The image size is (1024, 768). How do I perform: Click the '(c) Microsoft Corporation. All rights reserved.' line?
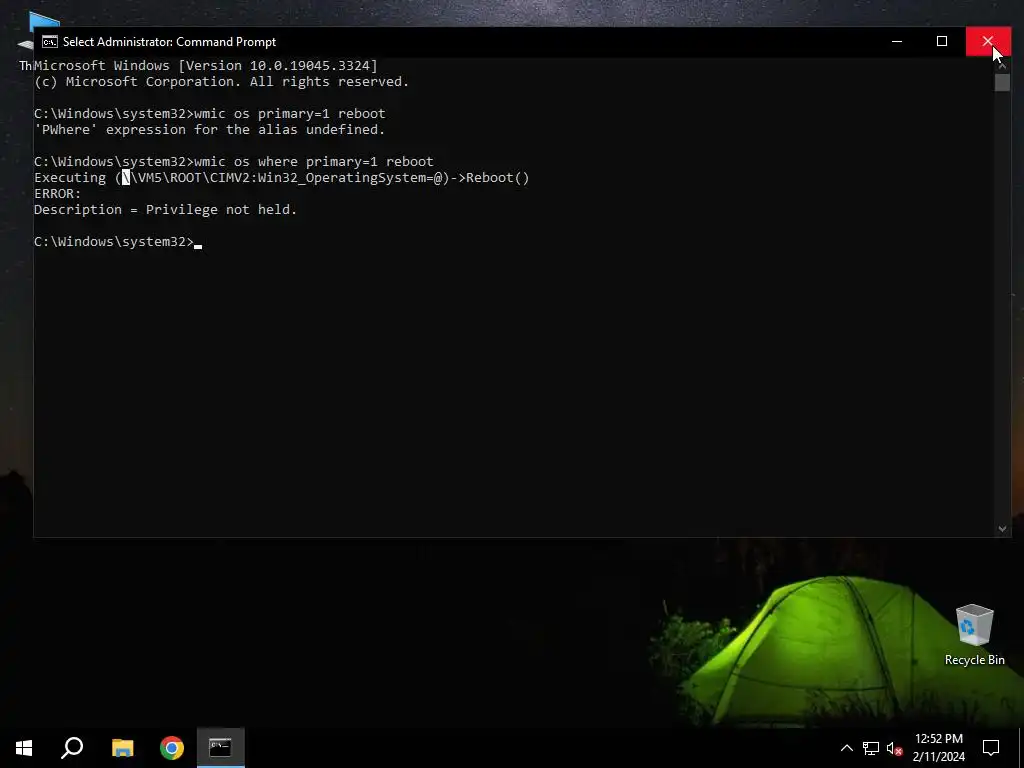221,82
